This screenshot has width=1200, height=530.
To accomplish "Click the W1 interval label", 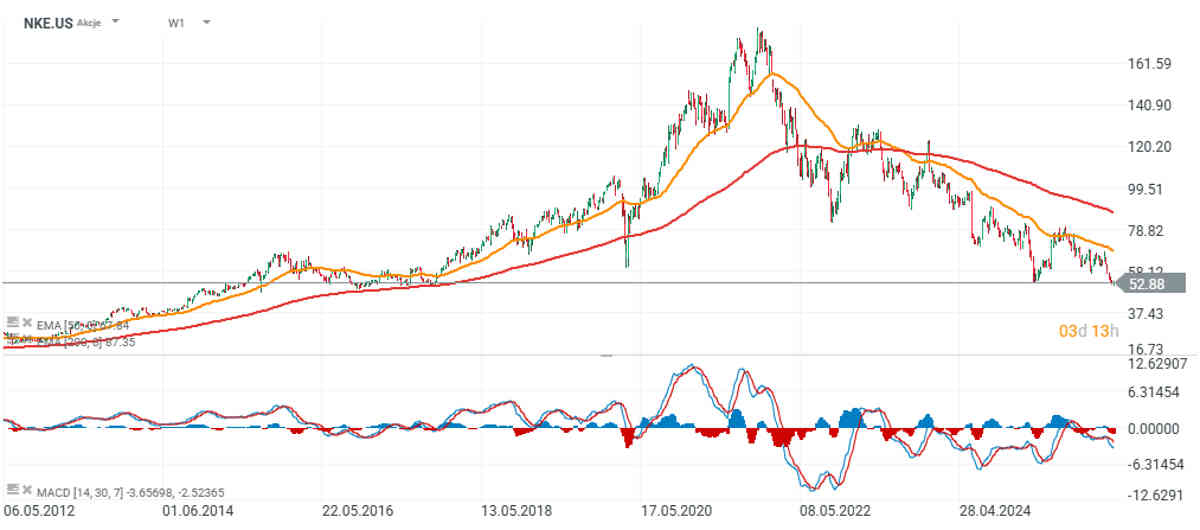I will click(x=176, y=21).
